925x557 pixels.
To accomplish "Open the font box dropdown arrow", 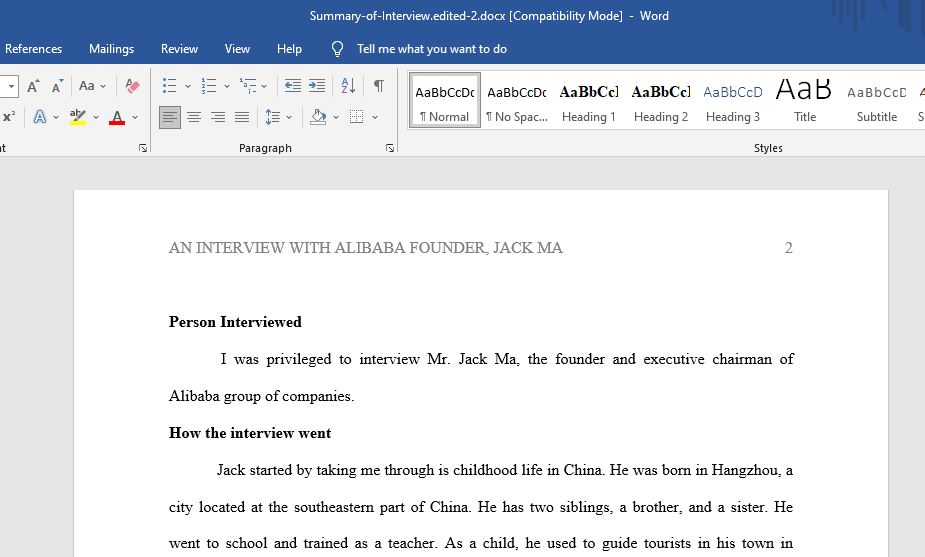I will coord(11,86).
